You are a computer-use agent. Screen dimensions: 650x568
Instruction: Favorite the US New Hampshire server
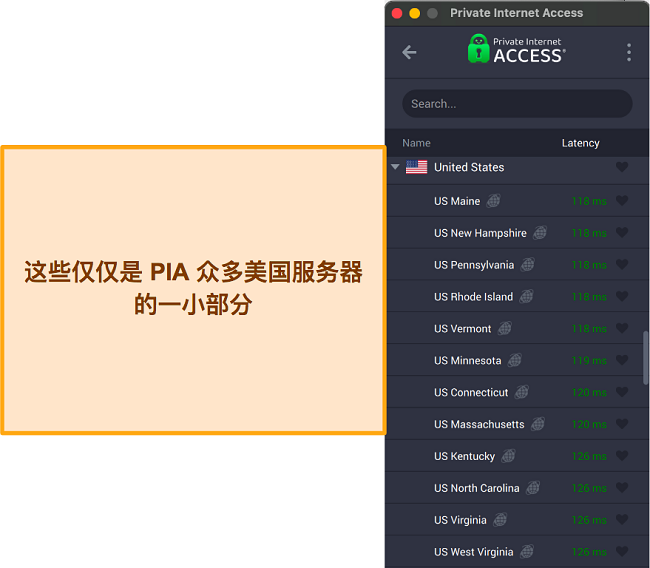tap(622, 233)
